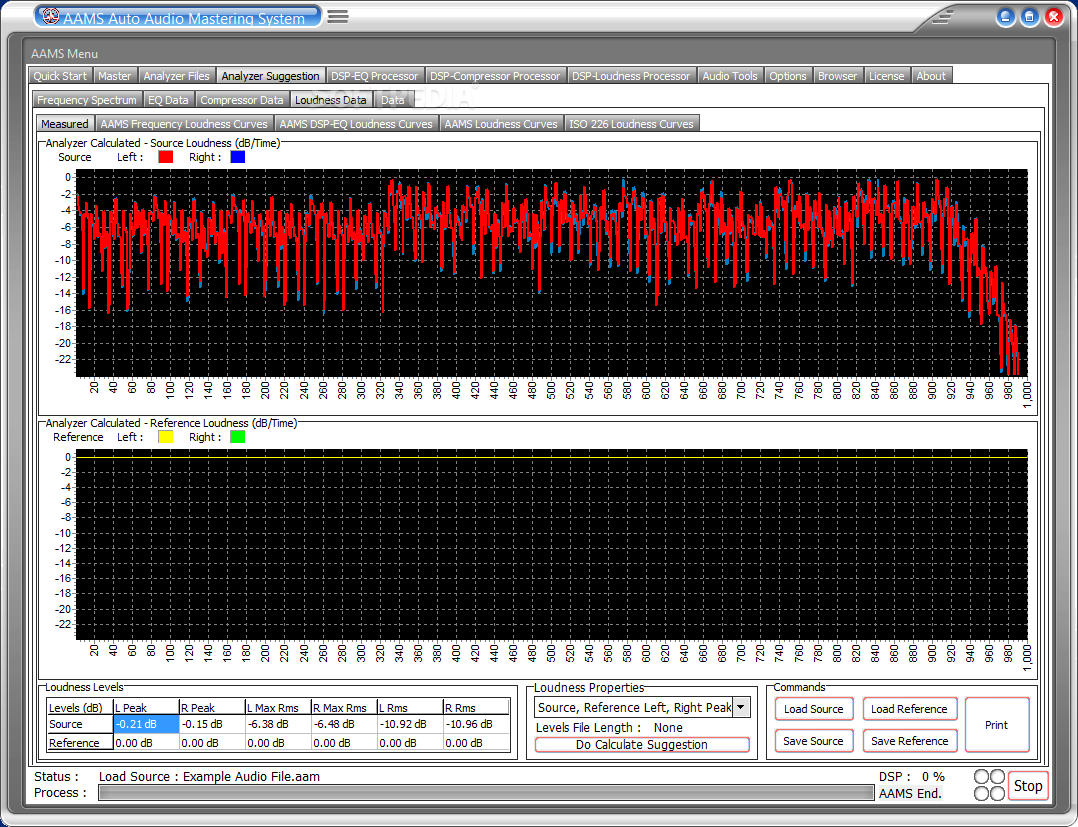The width and height of the screenshot is (1078, 827).
Task: Select the Measured tab
Action: (x=65, y=124)
